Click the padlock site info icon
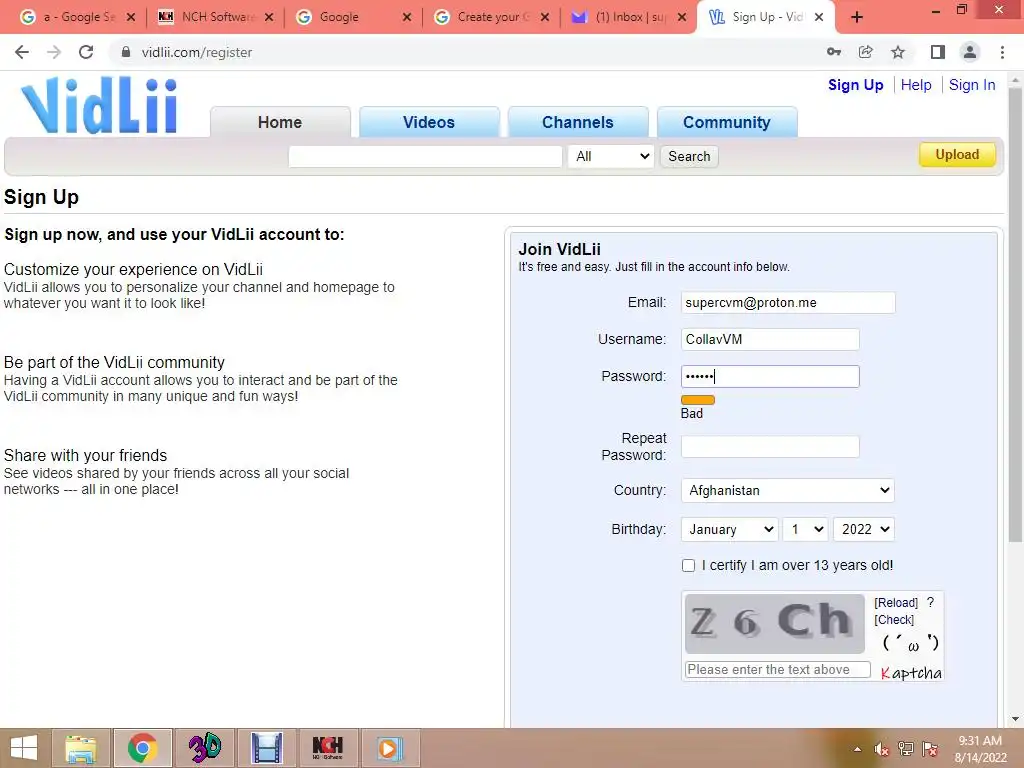 pos(125,52)
